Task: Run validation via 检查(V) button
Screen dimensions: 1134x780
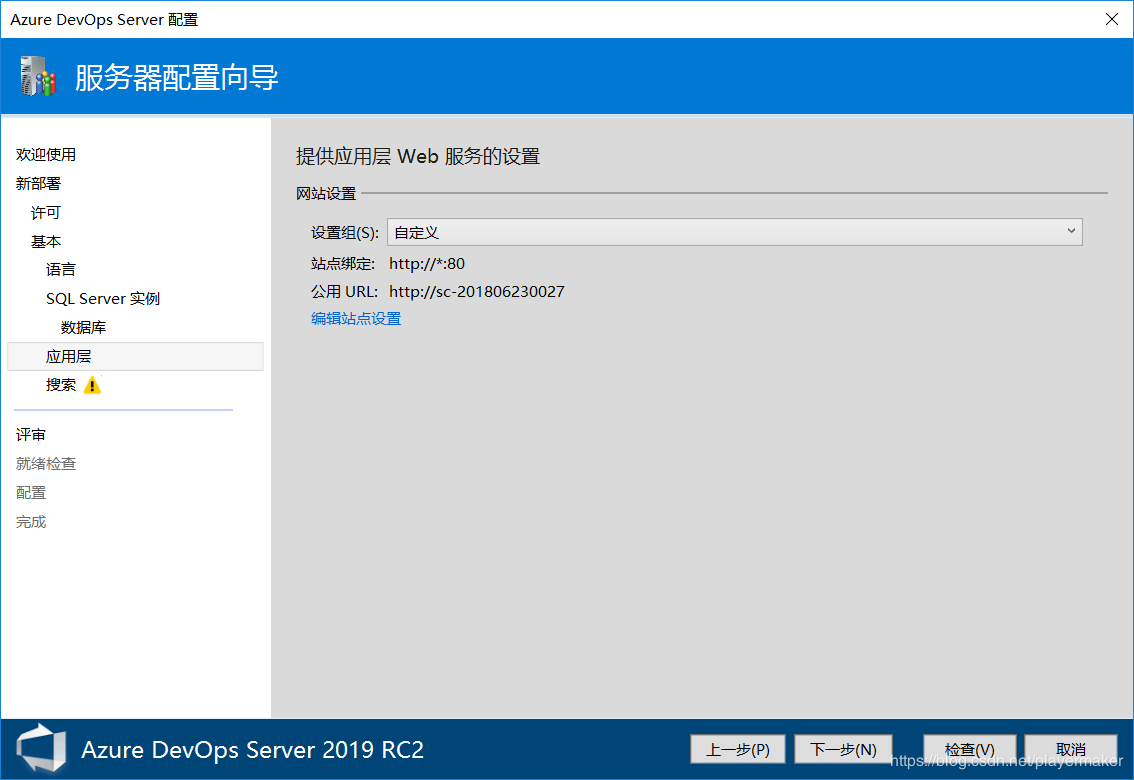Action: (x=969, y=749)
